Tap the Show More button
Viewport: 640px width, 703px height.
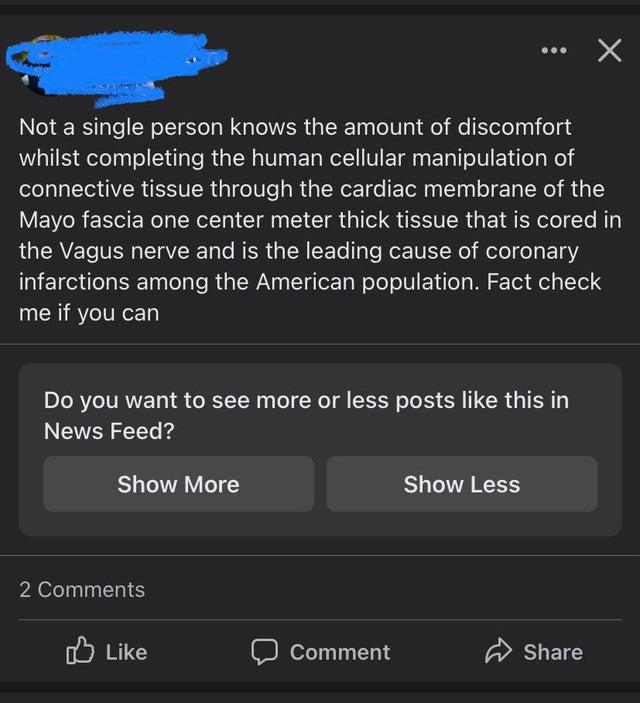click(179, 484)
